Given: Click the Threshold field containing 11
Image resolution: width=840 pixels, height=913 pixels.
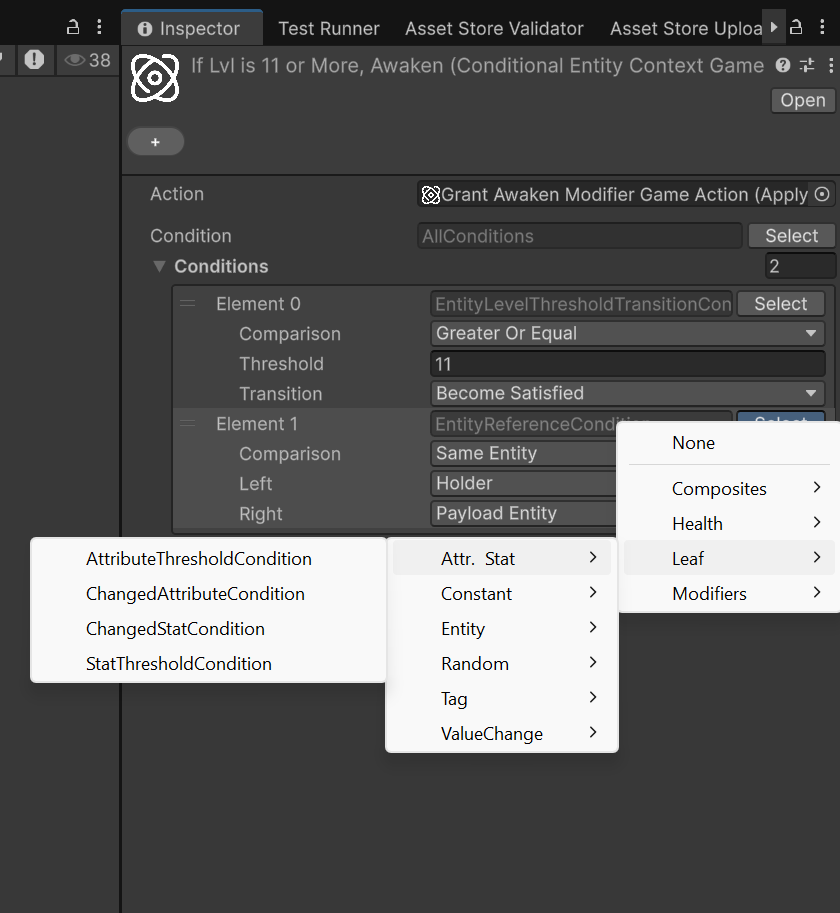Looking at the screenshot, I should tap(628, 364).
